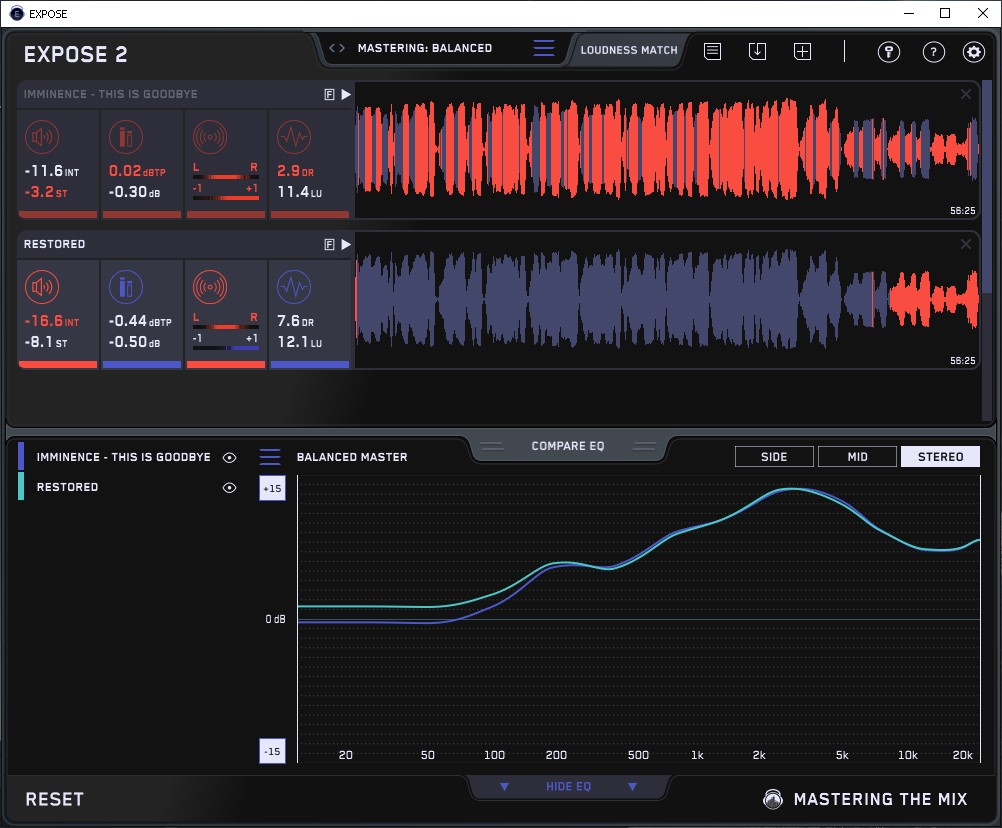The height and width of the screenshot is (828, 1002).
Task: Click the Restored track teal color swatch
Action: point(21,486)
